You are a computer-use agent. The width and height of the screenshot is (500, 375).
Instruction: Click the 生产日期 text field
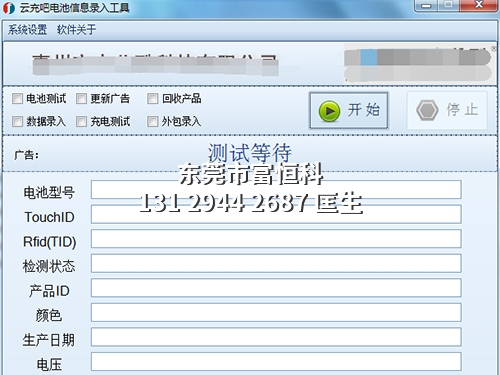(x=276, y=337)
